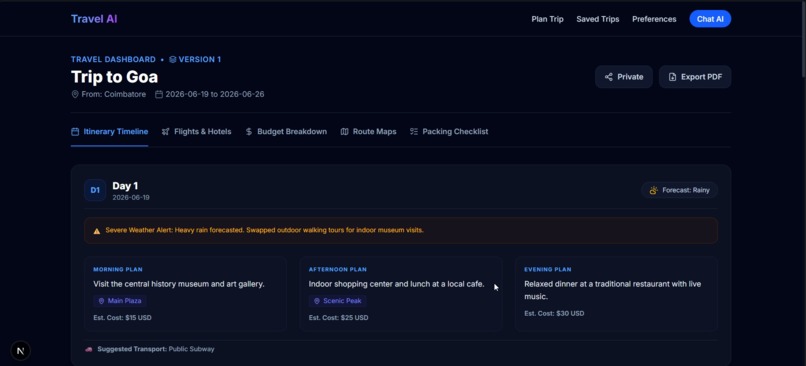Click the 'Day 1' heading
The width and height of the screenshot is (806, 366).
point(125,186)
